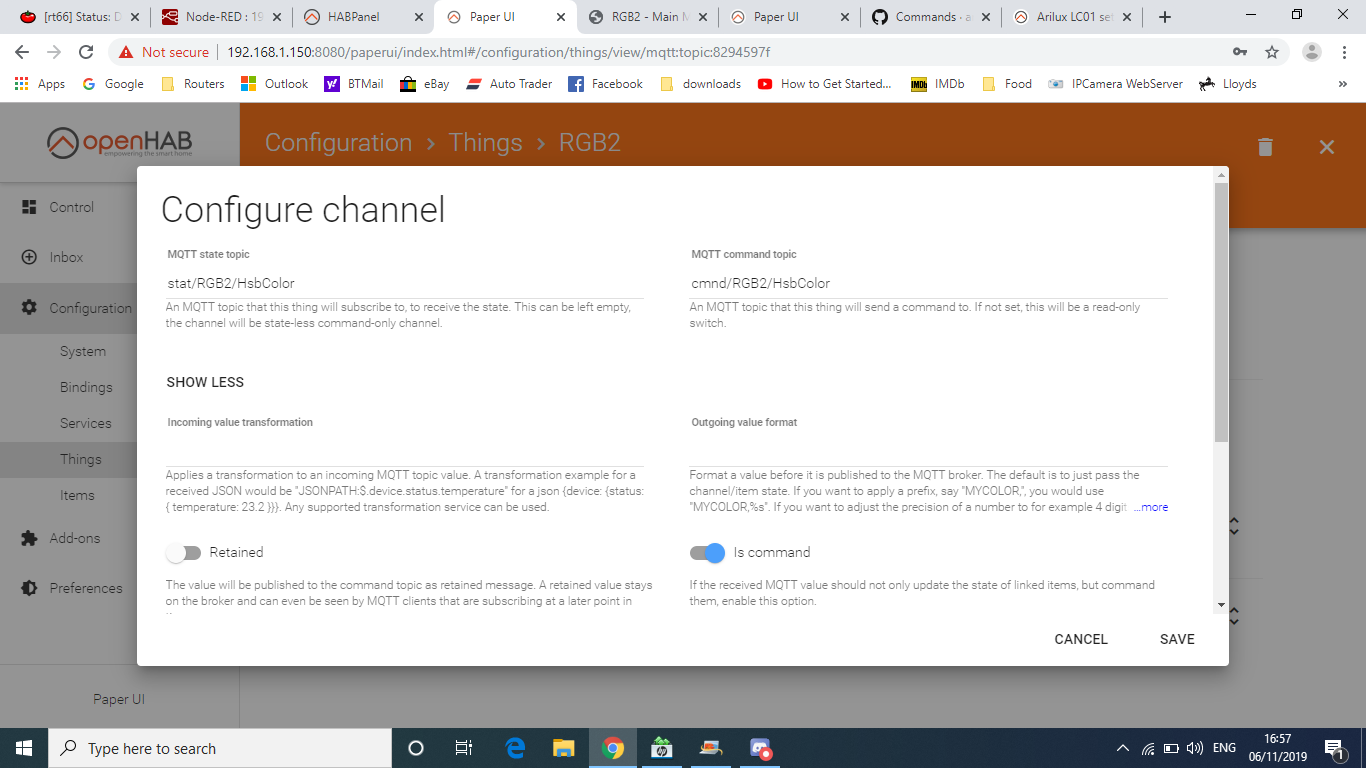Screen dimensions: 1366x768
Task: Enable the Retained toggle
Action: [184, 552]
